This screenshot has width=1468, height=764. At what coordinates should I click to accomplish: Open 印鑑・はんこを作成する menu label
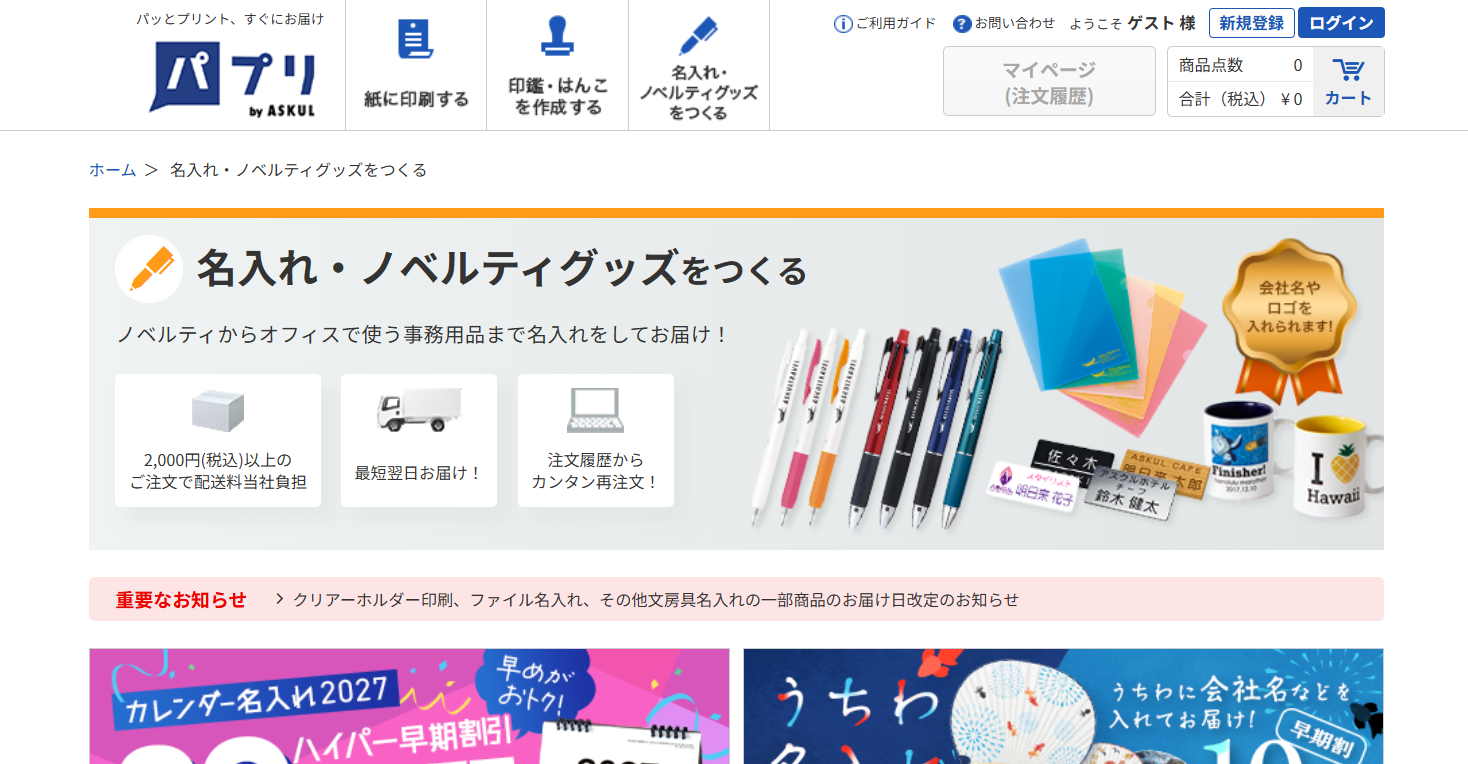pos(558,97)
